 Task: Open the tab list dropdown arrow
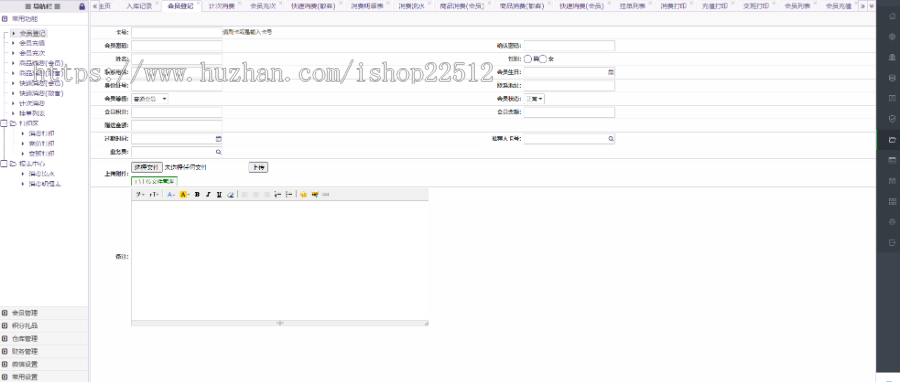pos(871,6)
